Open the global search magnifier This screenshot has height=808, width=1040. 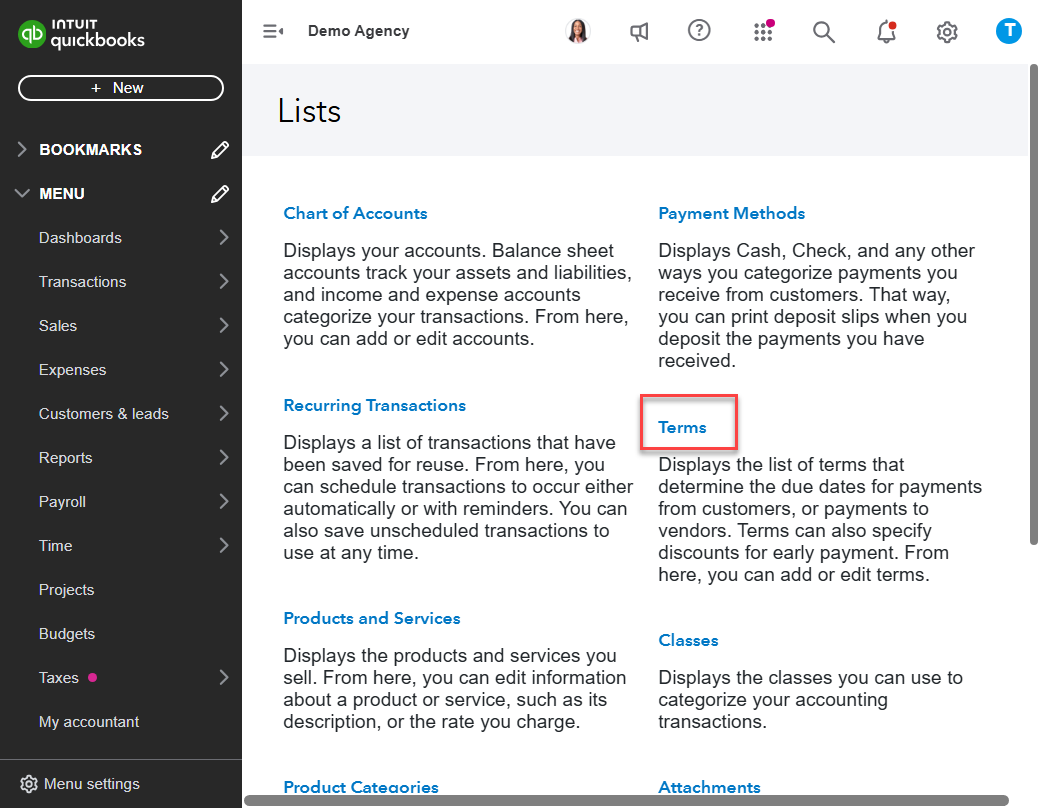tap(824, 31)
